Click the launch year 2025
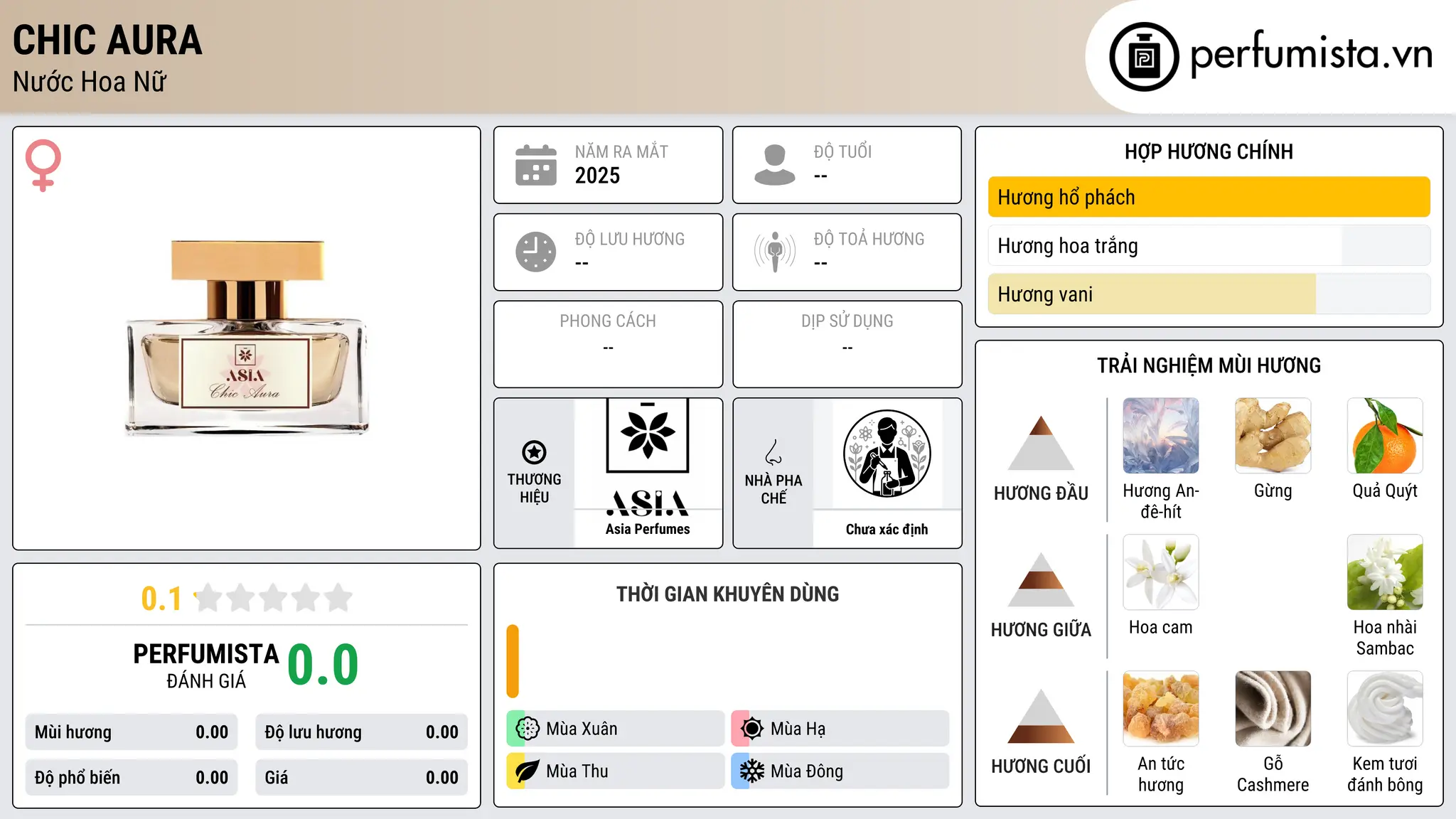 pyautogui.click(x=597, y=176)
